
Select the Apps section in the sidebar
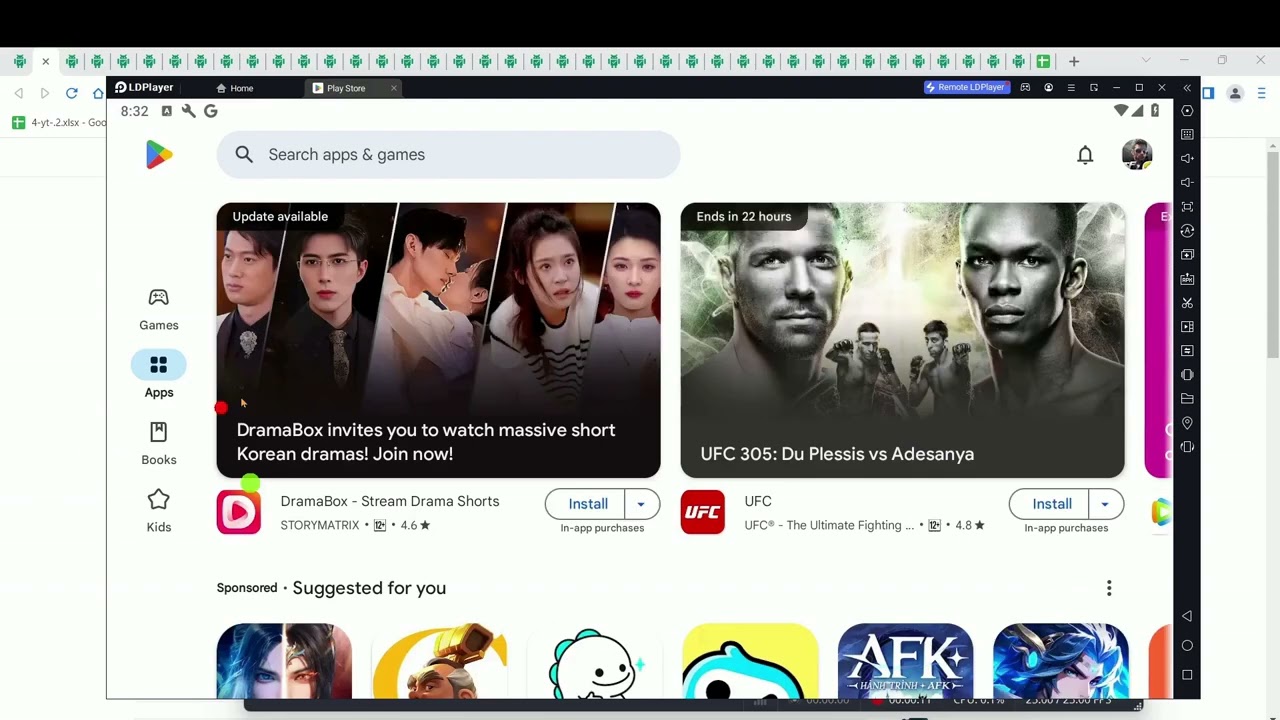pyautogui.click(x=158, y=376)
